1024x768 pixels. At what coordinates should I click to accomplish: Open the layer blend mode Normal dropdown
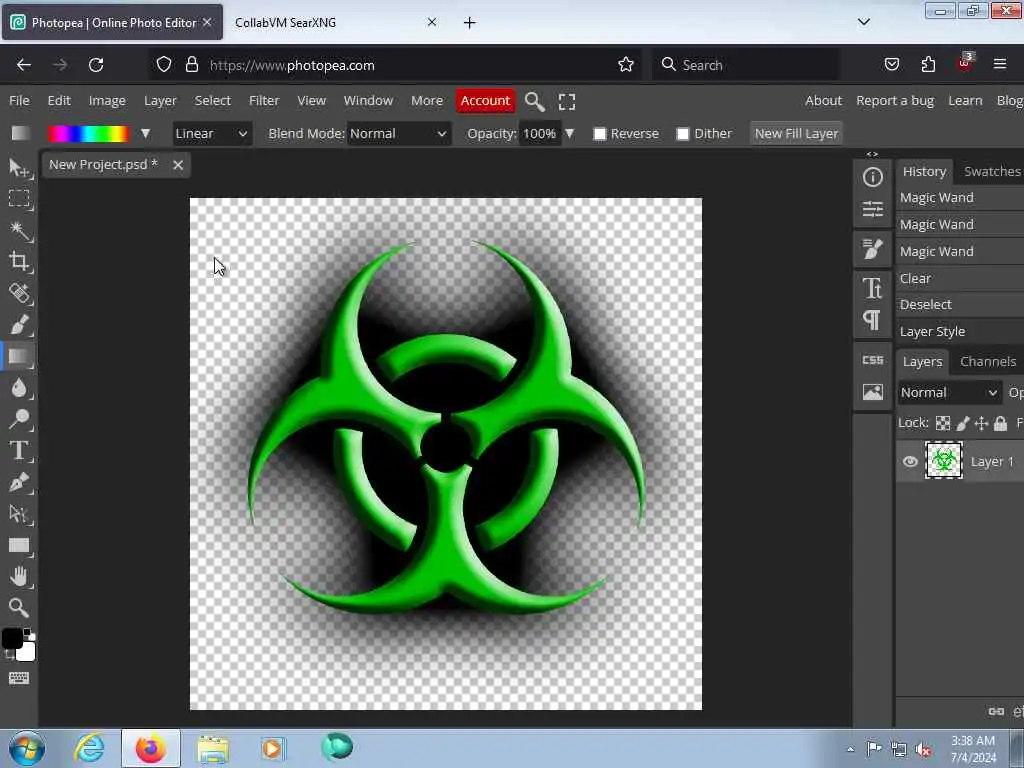pos(950,392)
